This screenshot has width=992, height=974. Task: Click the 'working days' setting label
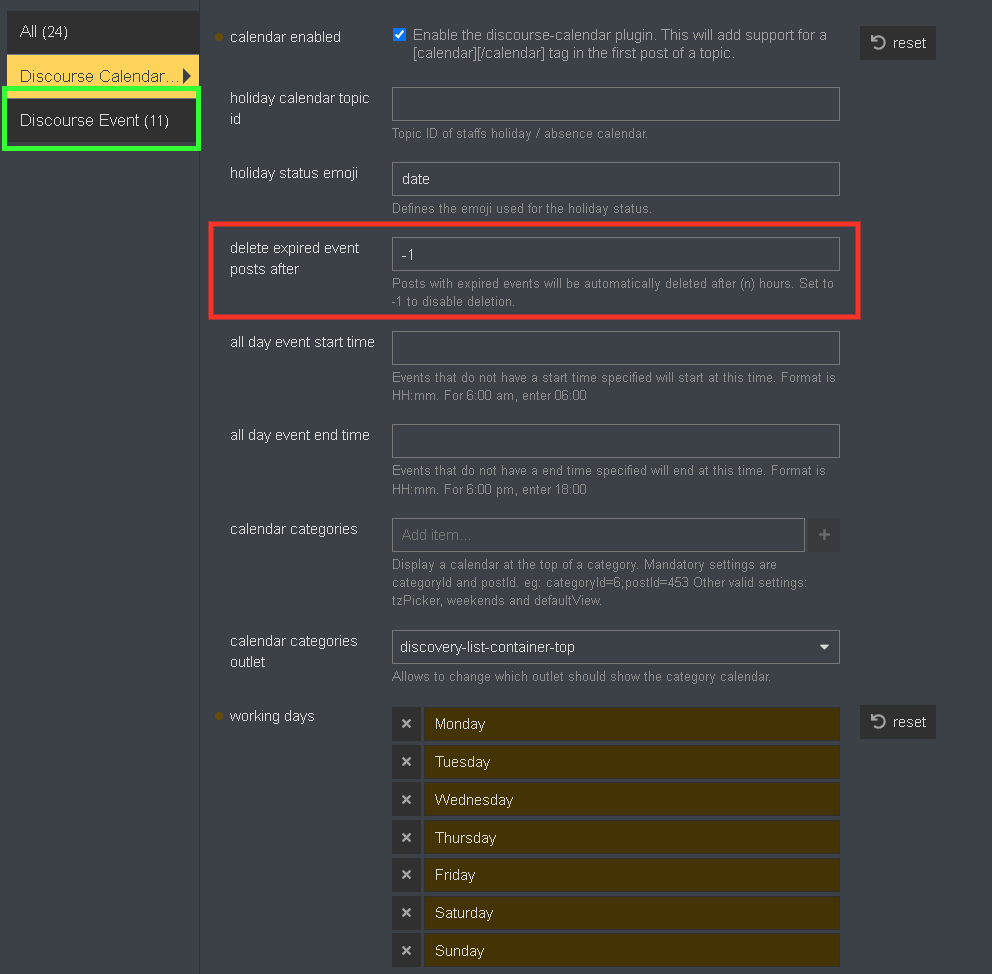coord(272,716)
